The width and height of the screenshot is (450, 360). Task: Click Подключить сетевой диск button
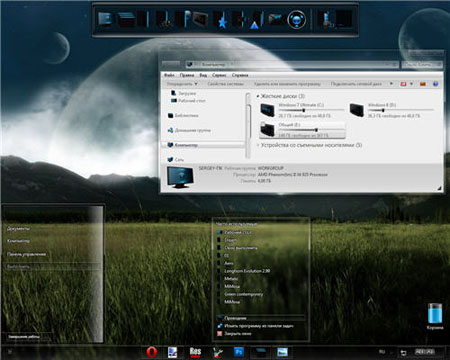(356, 84)
